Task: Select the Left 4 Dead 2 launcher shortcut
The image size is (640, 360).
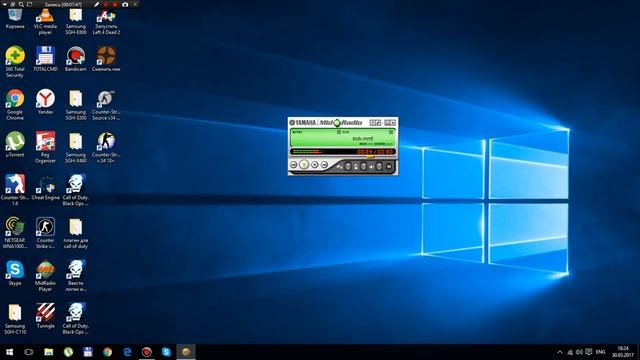Action: 106,22
